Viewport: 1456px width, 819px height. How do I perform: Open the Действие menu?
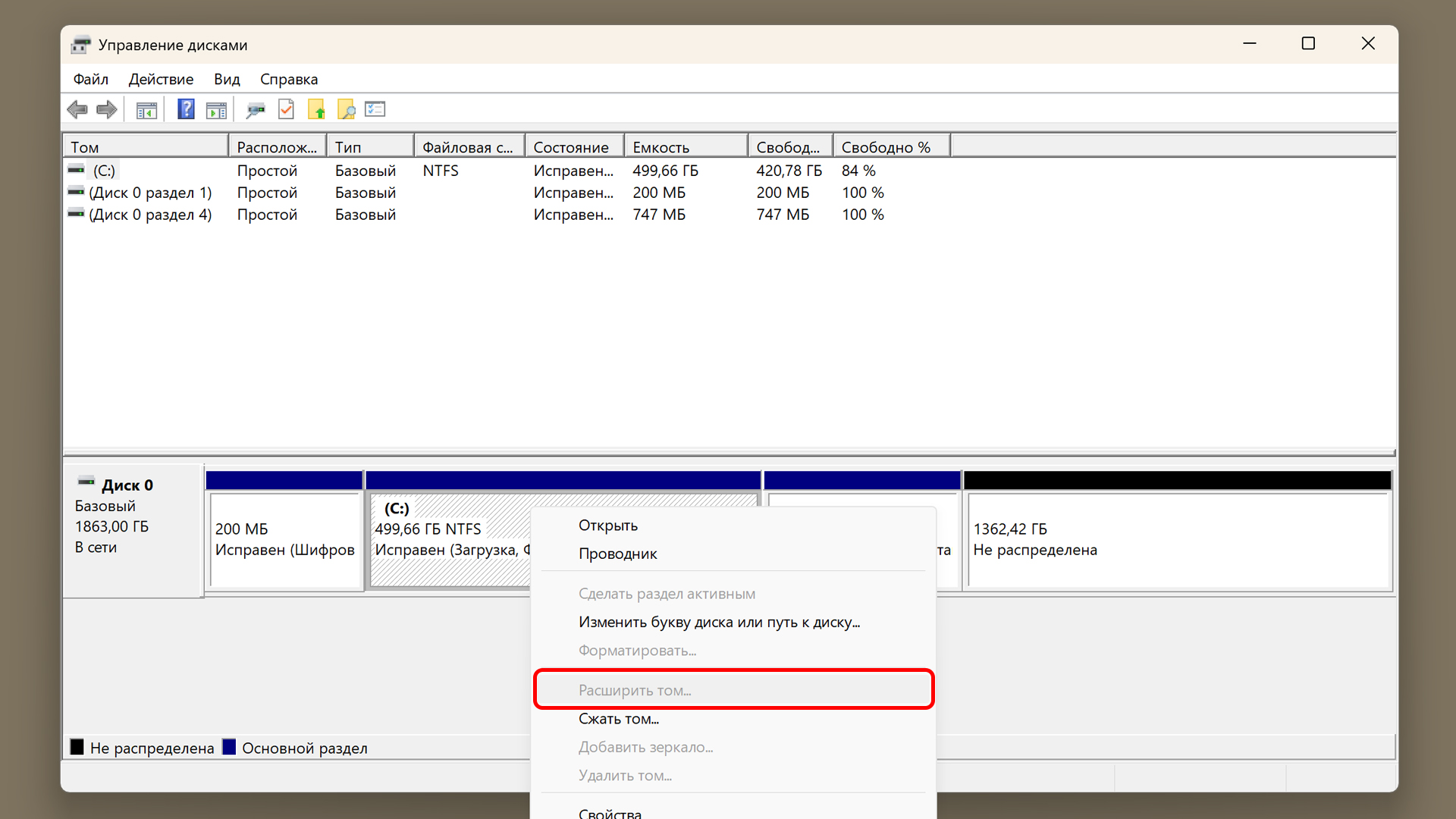[161, 79]
